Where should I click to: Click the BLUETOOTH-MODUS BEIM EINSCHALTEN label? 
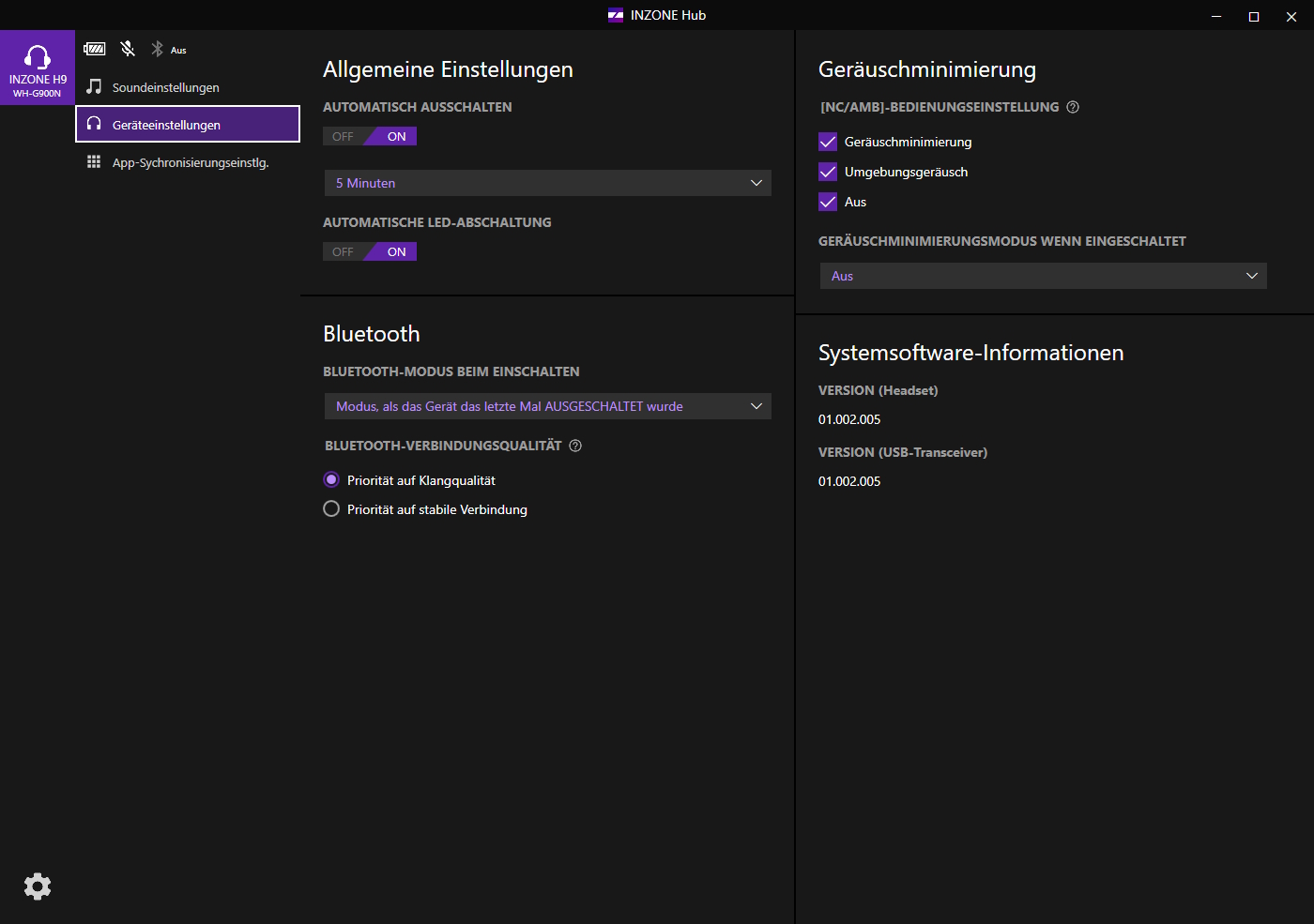click(x=451, y=371)
